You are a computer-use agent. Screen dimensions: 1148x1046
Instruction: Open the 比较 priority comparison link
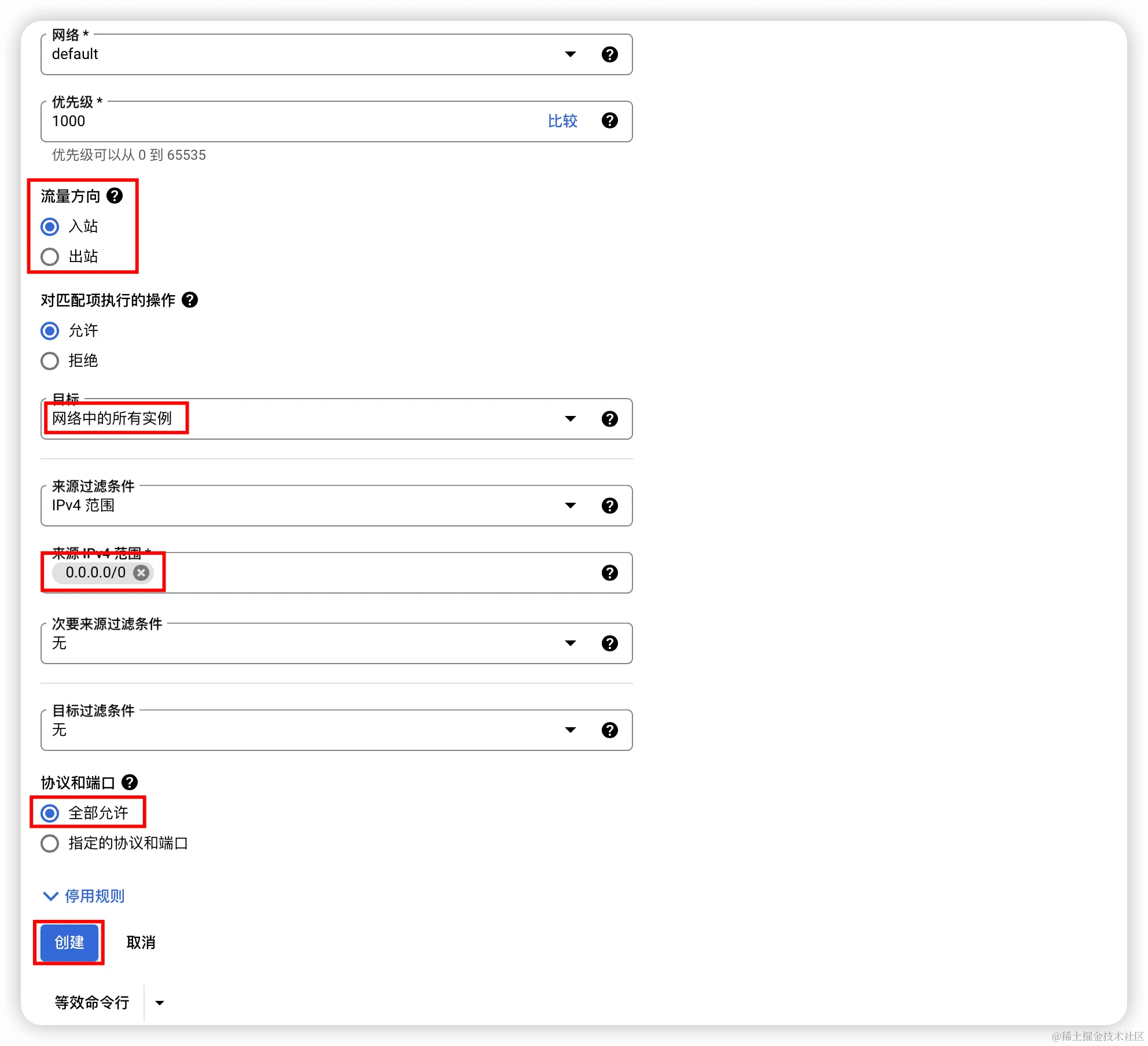[x=561, y=121]
